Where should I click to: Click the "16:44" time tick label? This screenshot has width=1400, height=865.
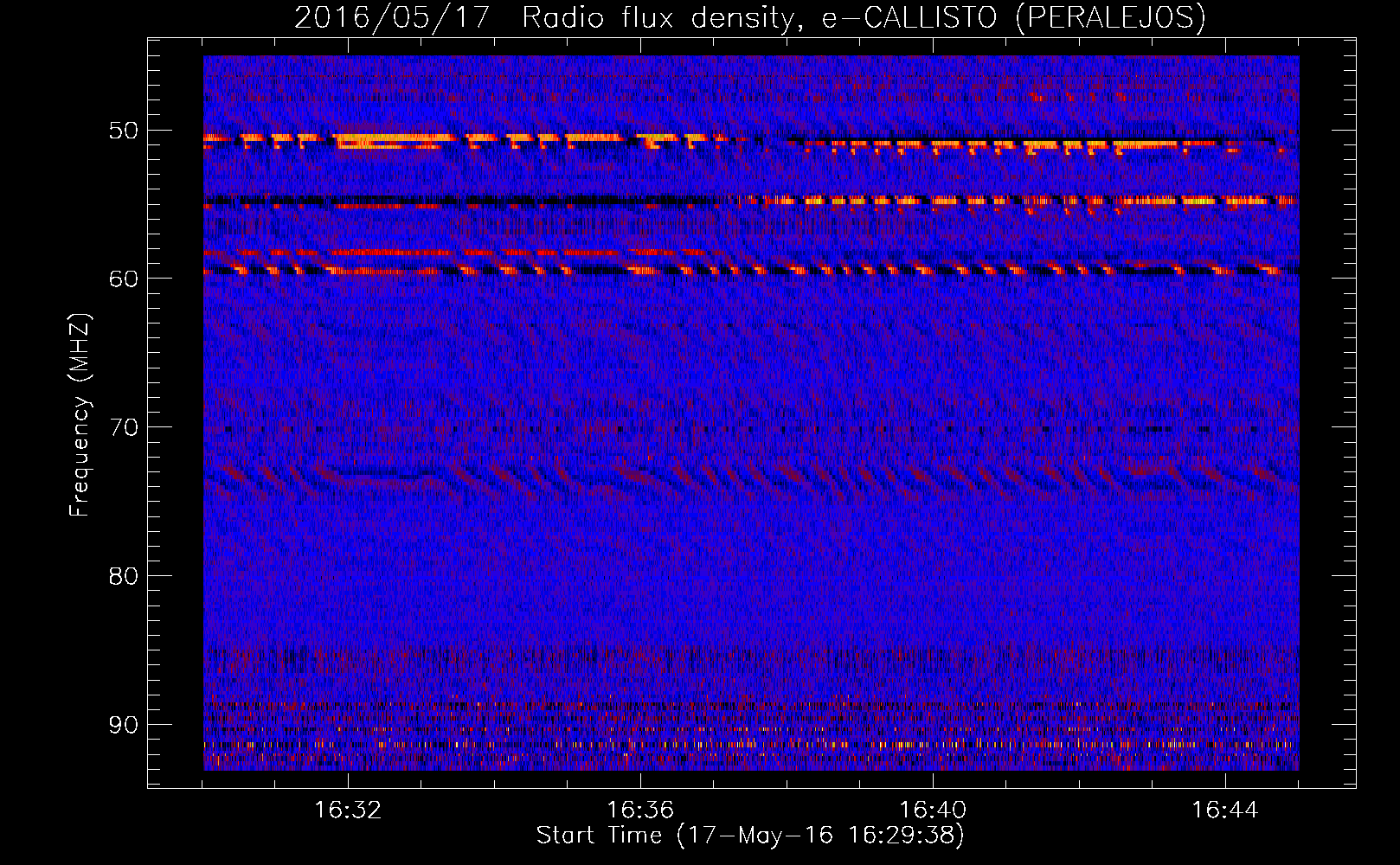pos(1225,811)
